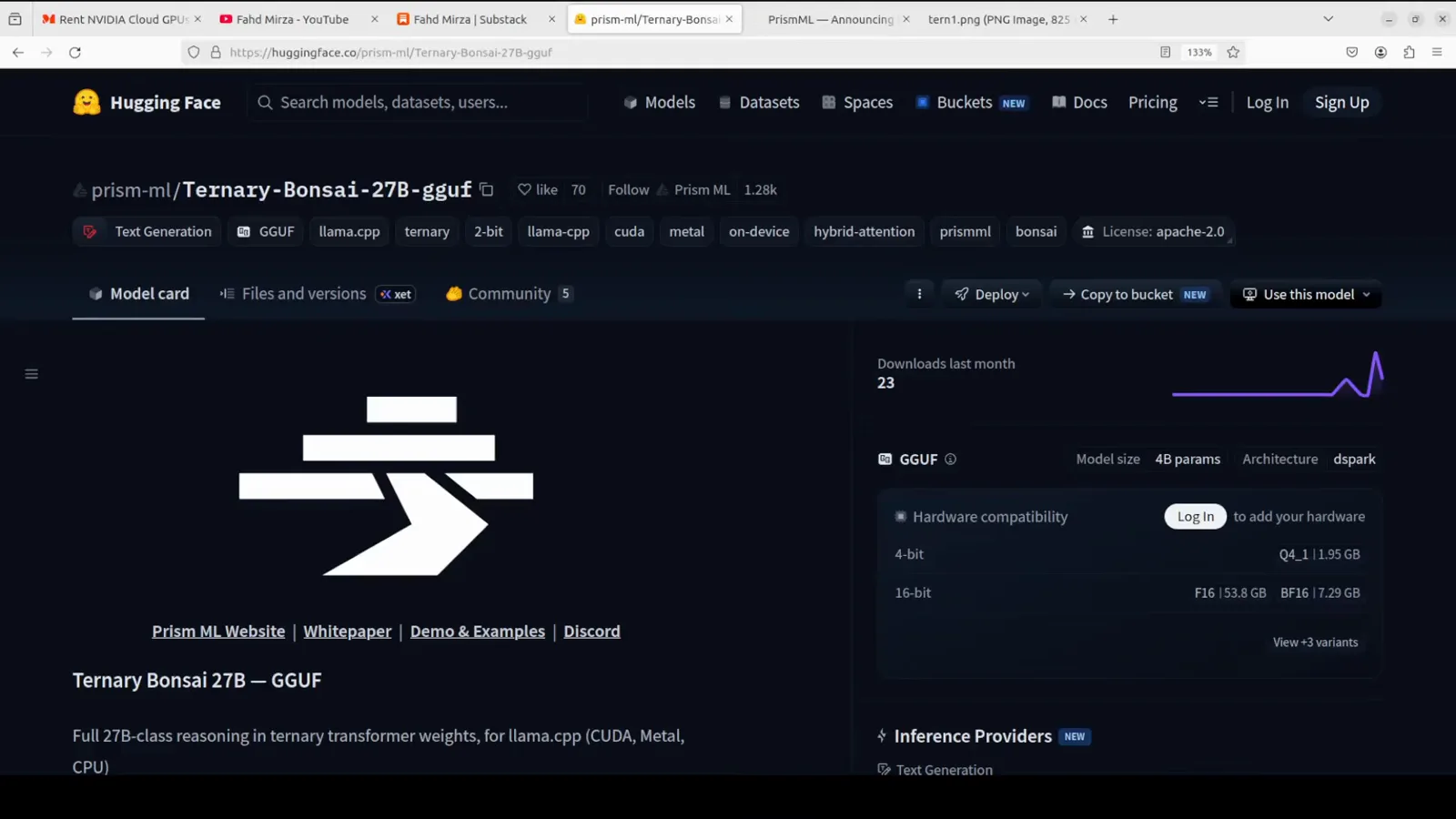Screen dimensions: 1456x819
Task: Go back with browser arrow
Action: tap(18, 53)
